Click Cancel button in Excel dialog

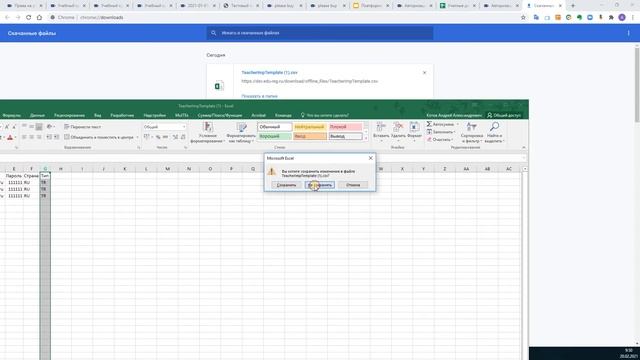coord(353,185)
